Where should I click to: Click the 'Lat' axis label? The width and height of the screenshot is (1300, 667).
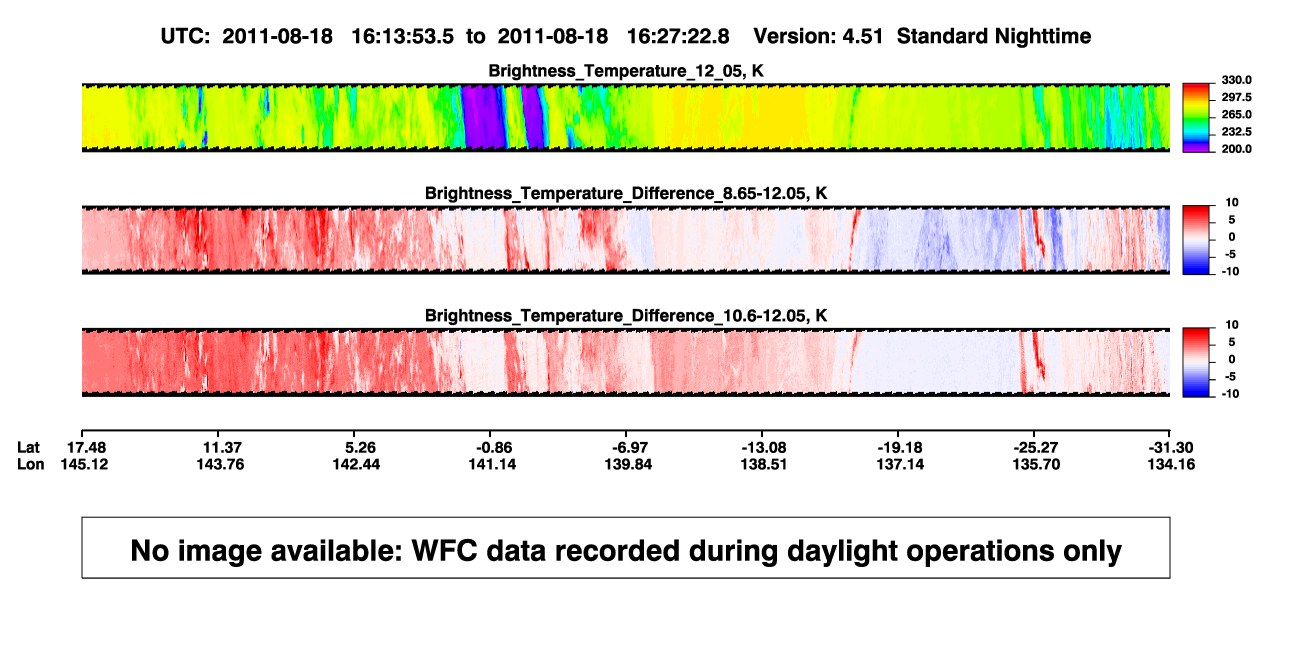coord(29,447)
